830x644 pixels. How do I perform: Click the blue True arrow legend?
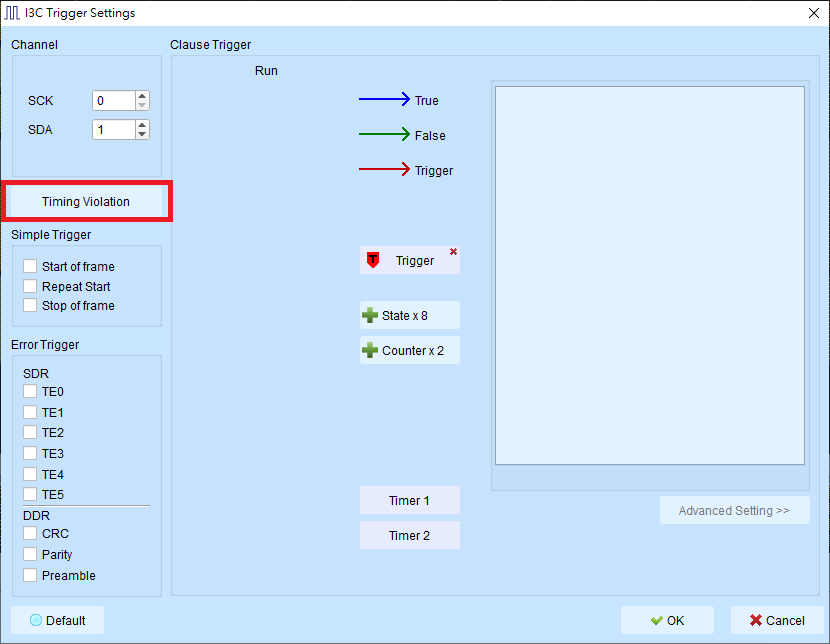click(385, 99)
